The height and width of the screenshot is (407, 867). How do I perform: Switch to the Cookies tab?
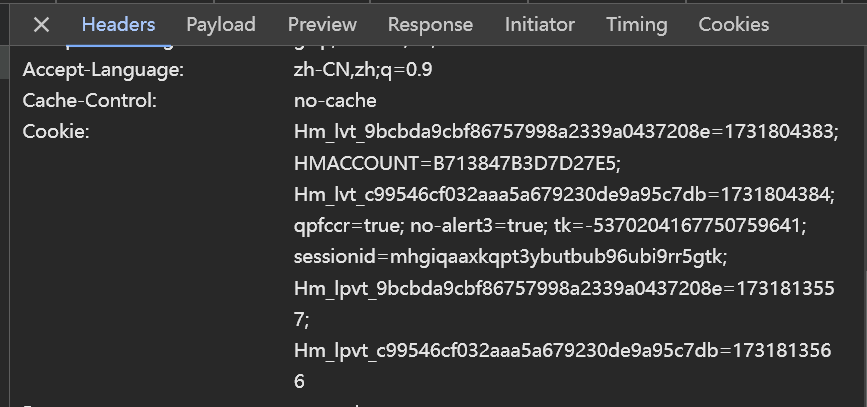click(734, 24)
